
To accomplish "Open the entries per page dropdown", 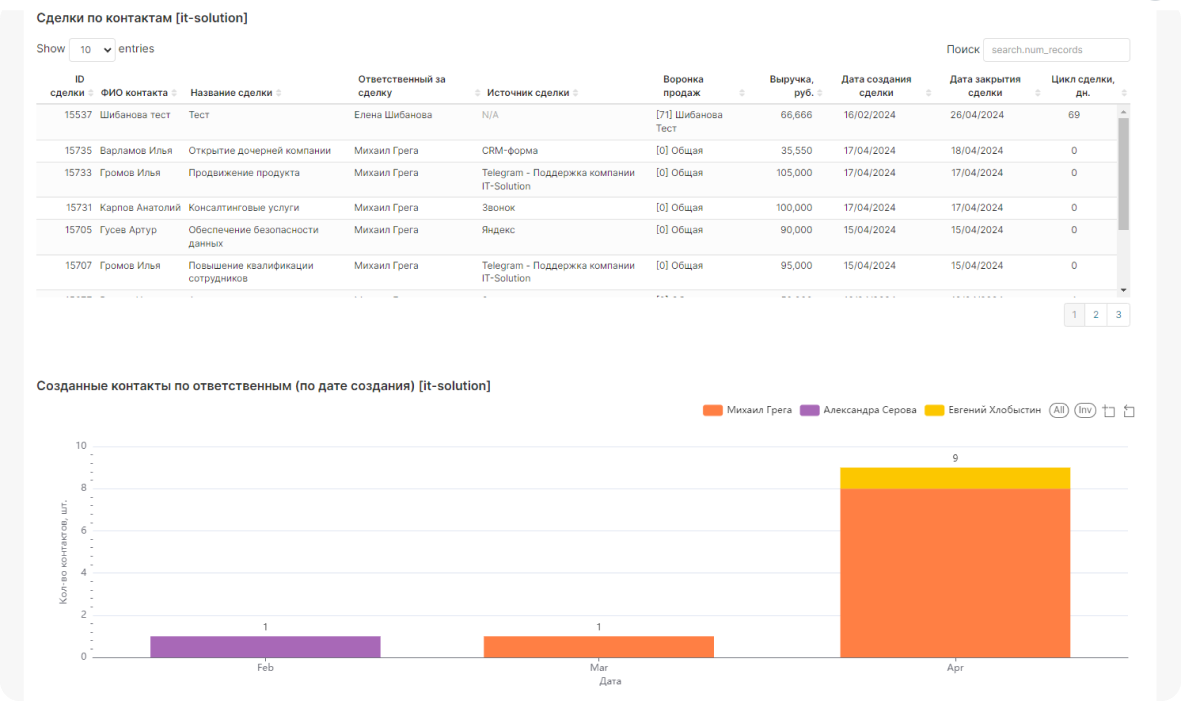I will coord(92,49).
